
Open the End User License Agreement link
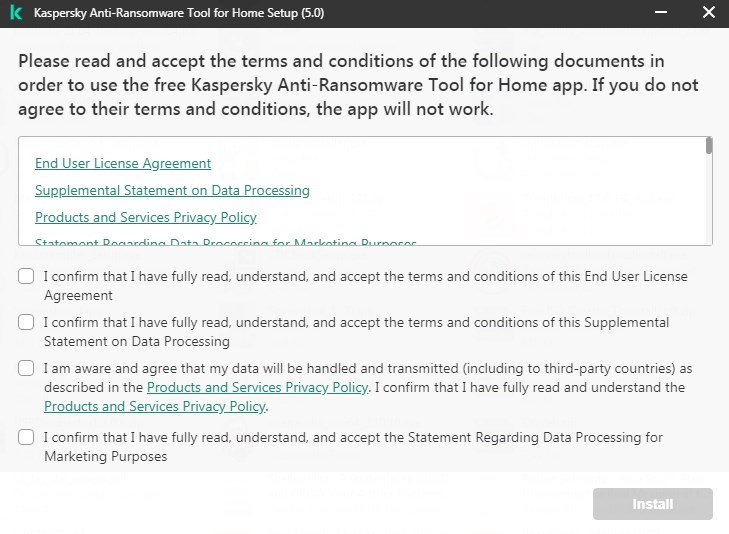tap(123, 163)
